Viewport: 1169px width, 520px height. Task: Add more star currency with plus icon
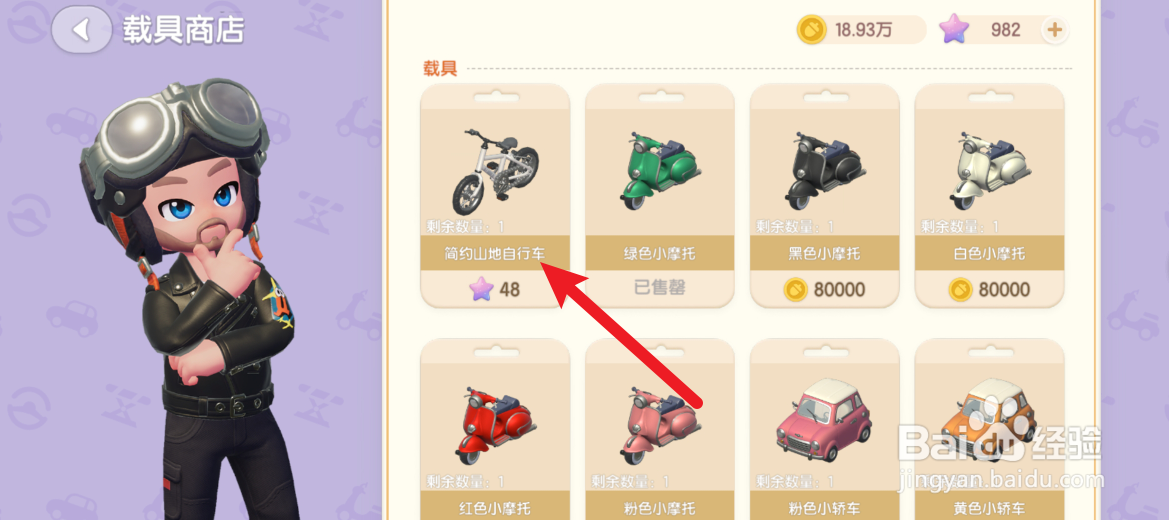[1053, 30]
